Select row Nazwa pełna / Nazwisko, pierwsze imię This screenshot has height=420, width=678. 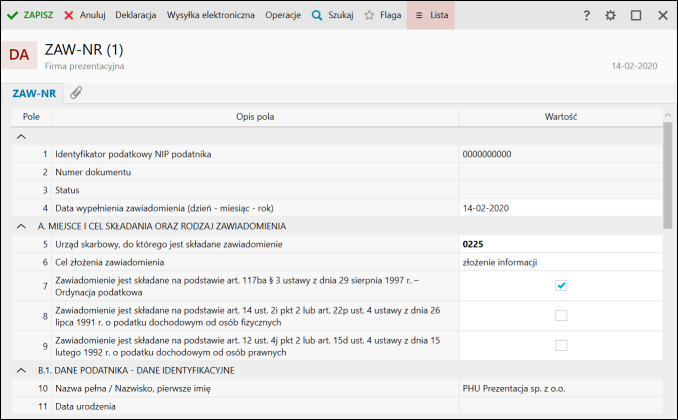pos(133,389)
